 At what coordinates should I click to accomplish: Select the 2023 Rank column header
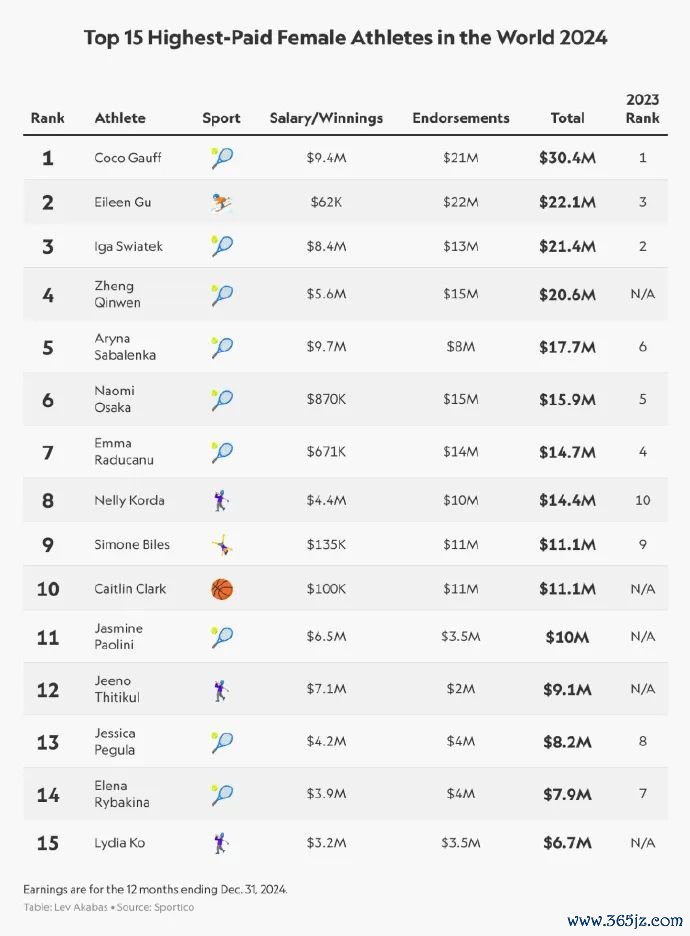pos(642,109)
